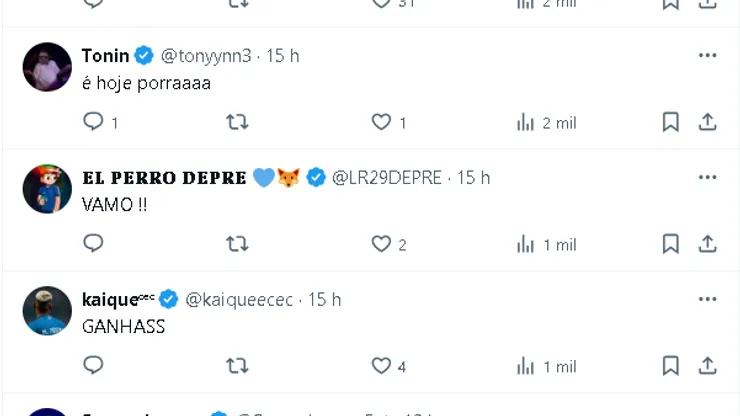The height and width of the screenshot is (416, 740).
Task: Open more options for kaique's tweet
Action: pos(708,299)
